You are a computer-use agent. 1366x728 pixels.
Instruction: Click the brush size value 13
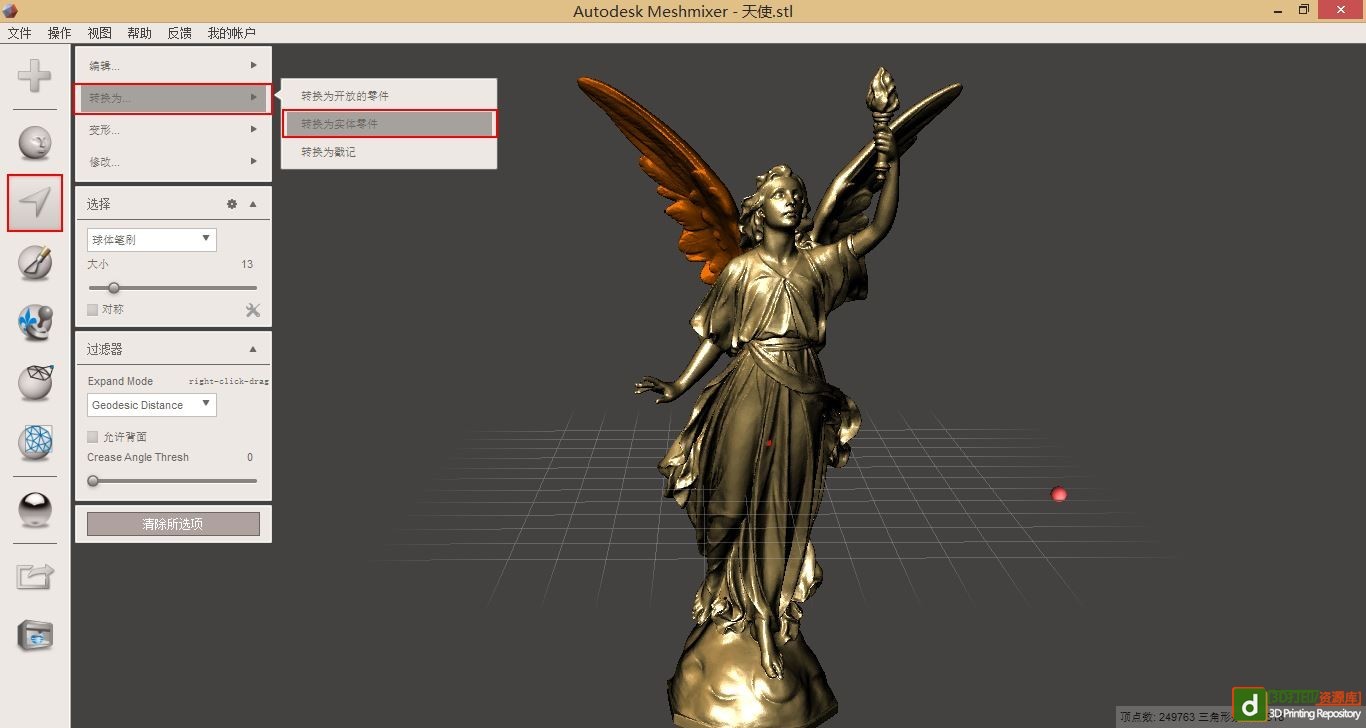(x=247, y=265)
